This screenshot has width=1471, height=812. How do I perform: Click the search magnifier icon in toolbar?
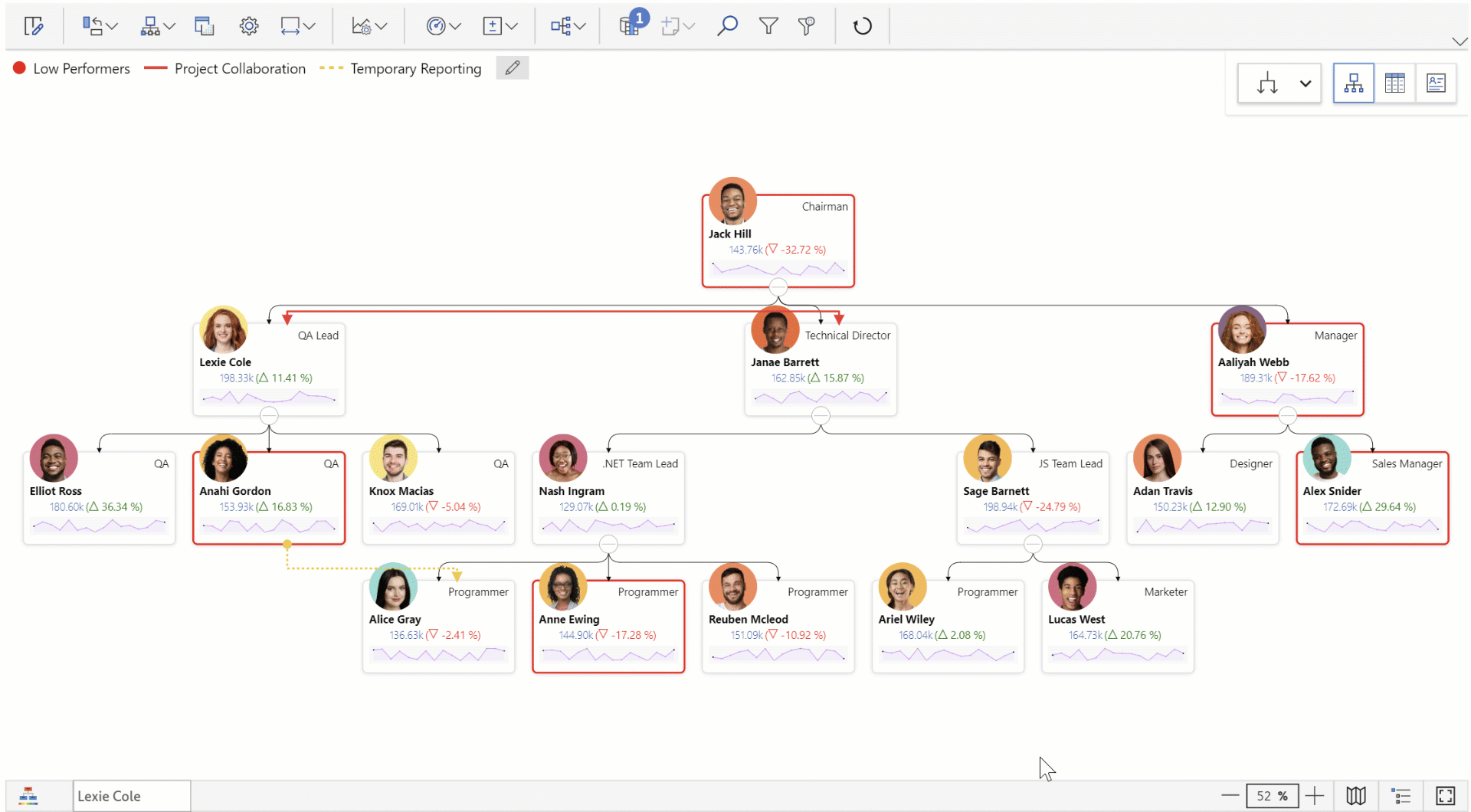(x=726, y=26)
